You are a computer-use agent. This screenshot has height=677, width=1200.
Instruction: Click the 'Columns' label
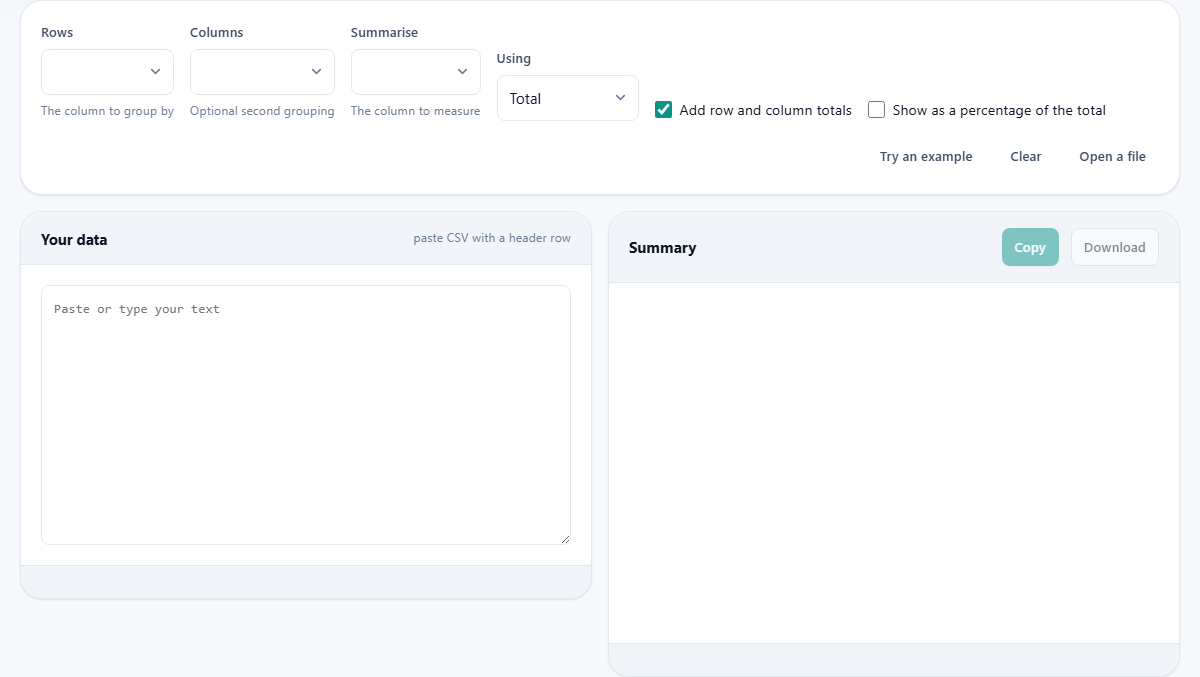point(216,32)
